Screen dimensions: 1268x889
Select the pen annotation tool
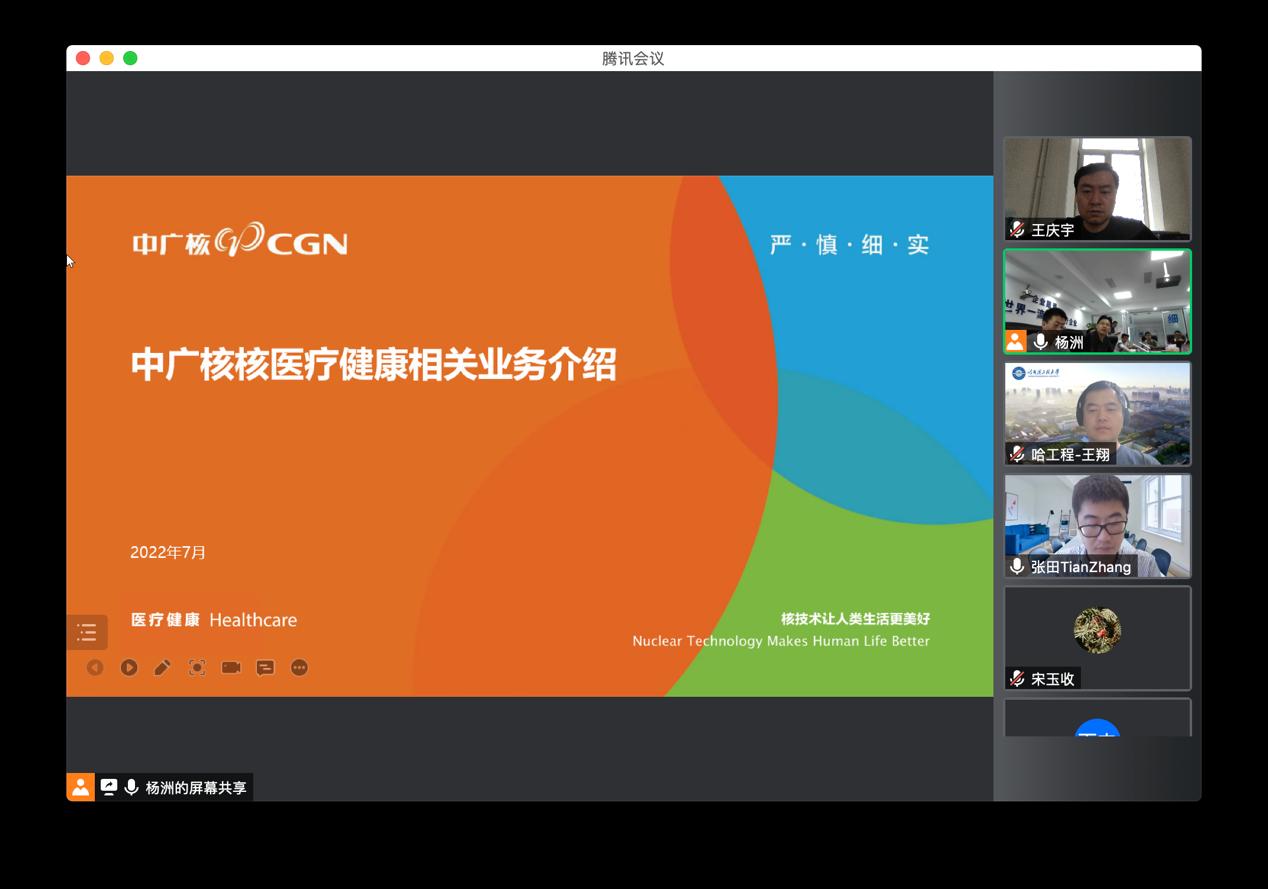tap(162, 667)
